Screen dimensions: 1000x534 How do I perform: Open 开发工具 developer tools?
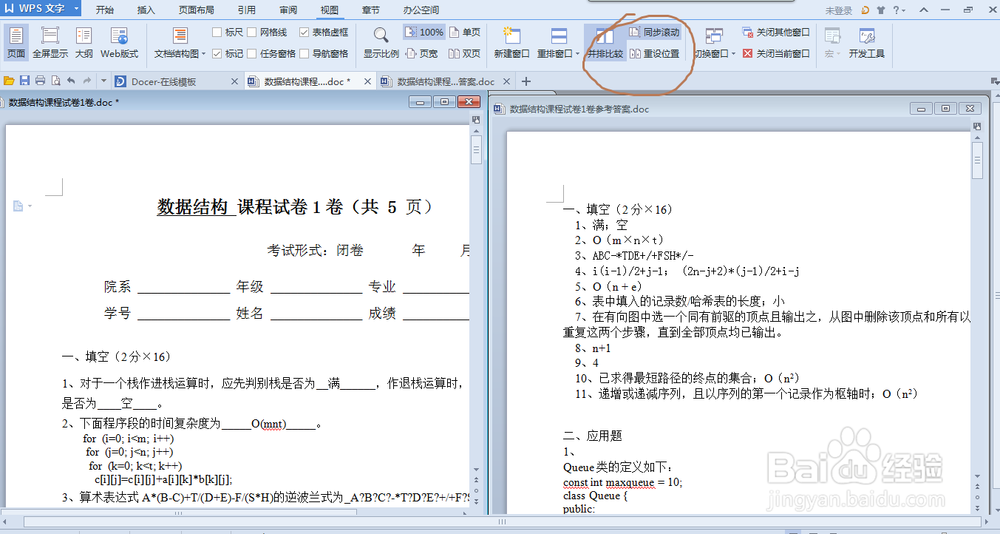(x=866, y=42)
